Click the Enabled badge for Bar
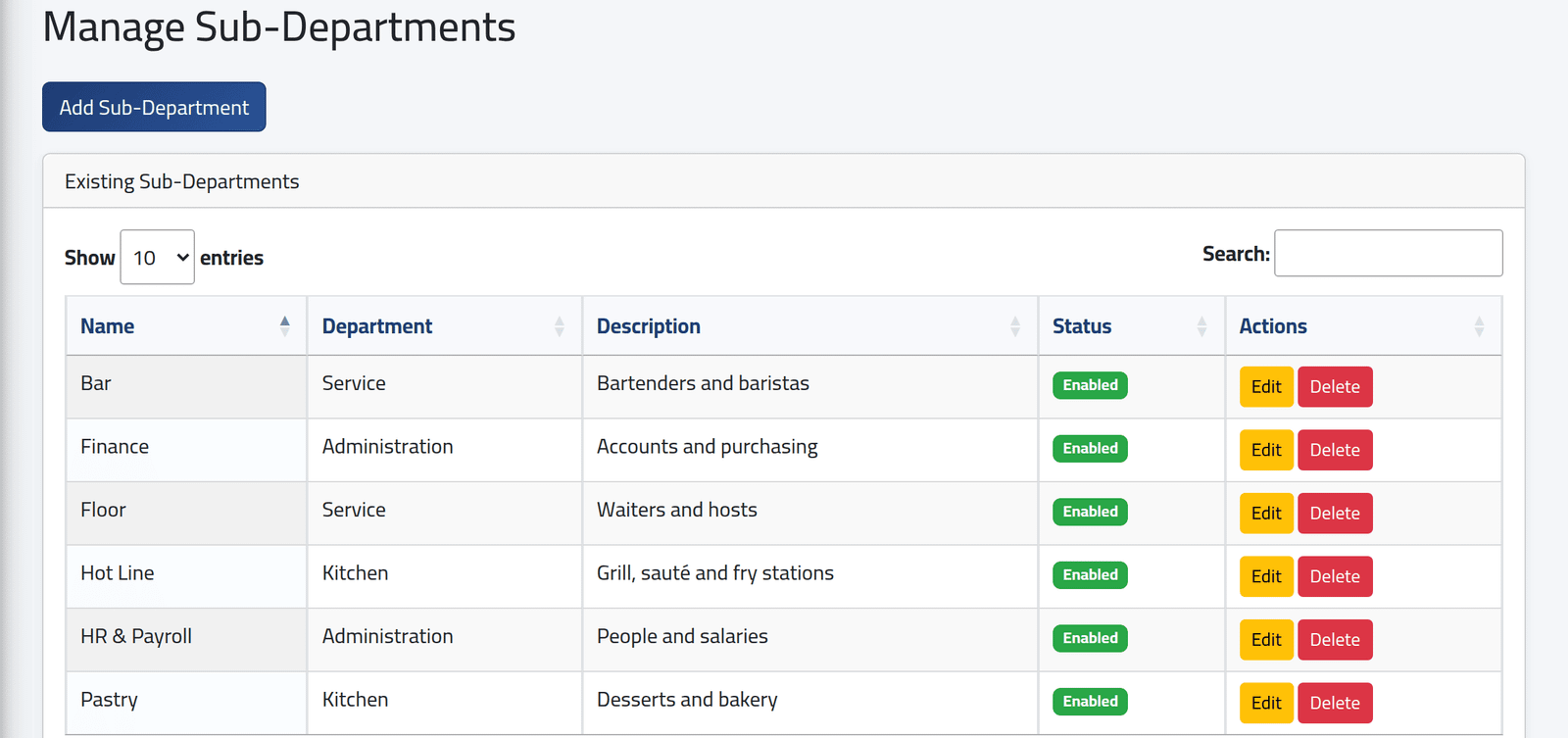The image size is (1568, 738). 1090,385
